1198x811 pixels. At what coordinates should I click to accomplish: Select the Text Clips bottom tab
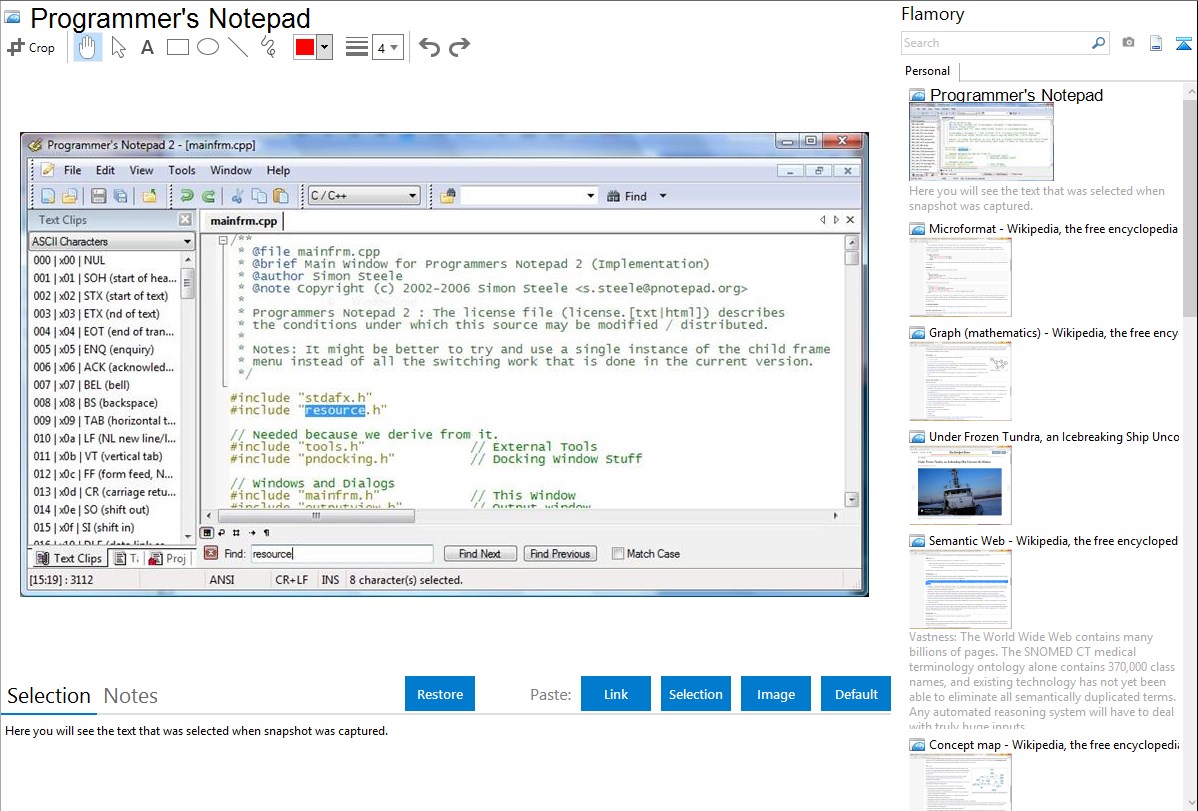pyautogui.click(x=69, y=558)
